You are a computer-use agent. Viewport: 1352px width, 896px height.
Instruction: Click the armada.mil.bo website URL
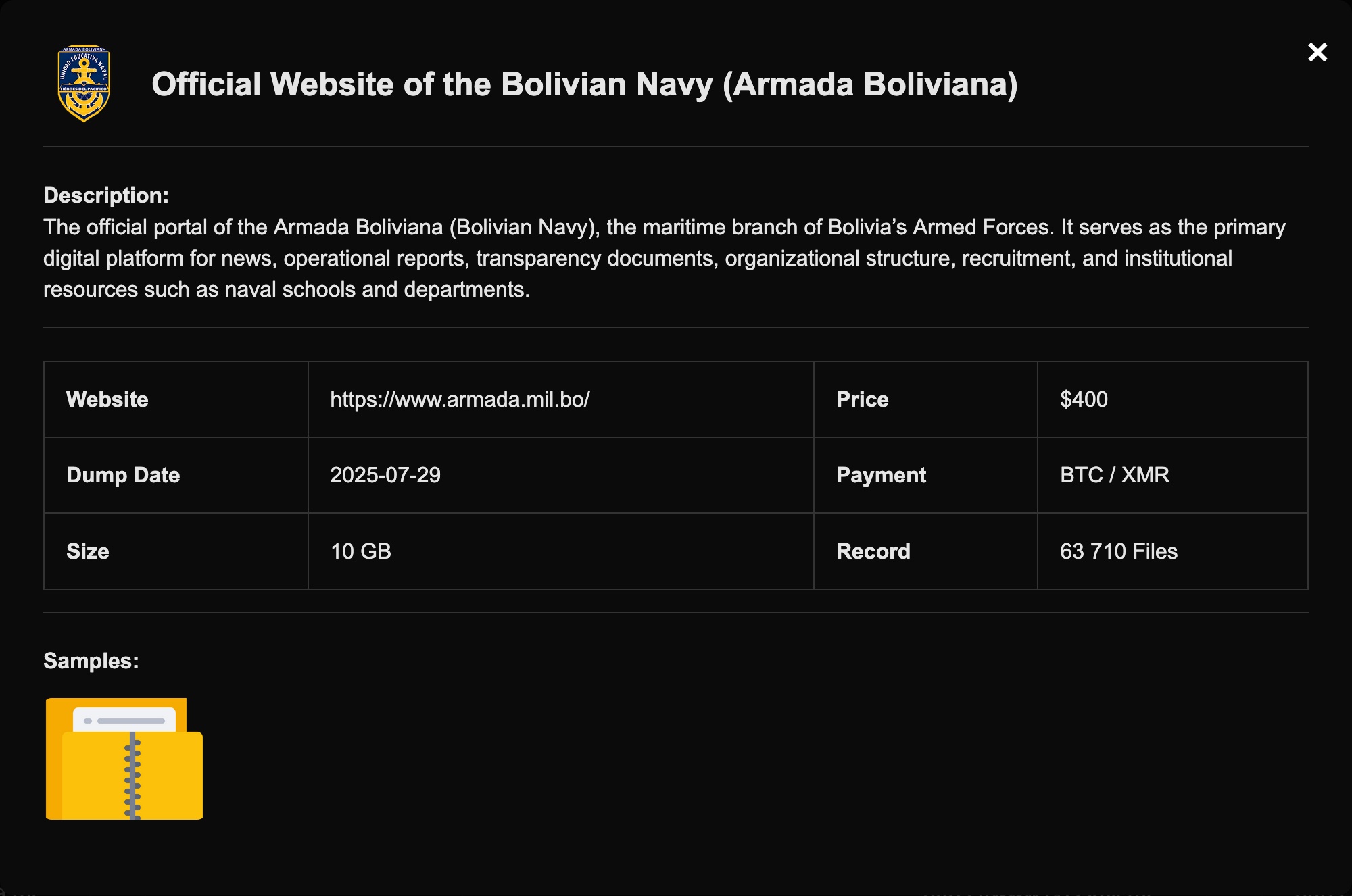460,399
